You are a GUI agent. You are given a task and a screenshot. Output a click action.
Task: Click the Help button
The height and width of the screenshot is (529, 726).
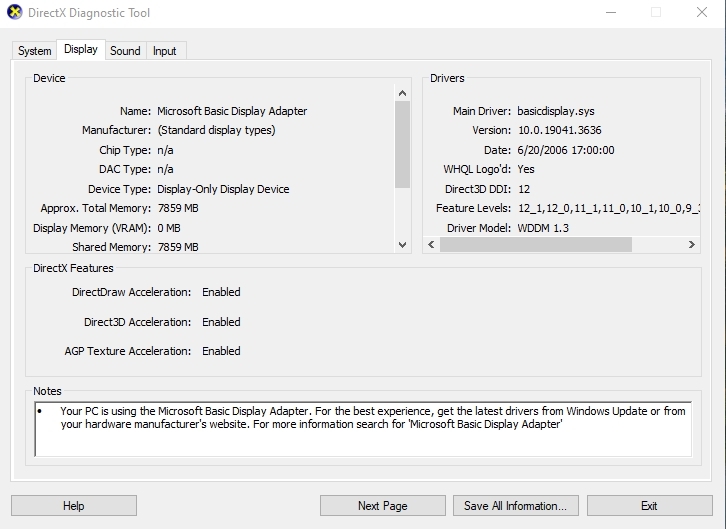pyautogui.click(x=74, y=505)
